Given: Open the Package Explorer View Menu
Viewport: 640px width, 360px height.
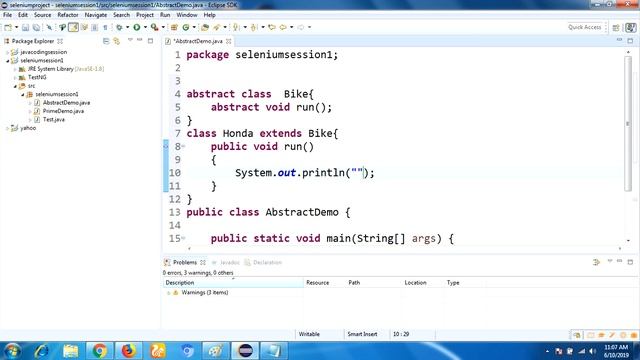Looking at the screenshot, I should click(x=130, y=40).
